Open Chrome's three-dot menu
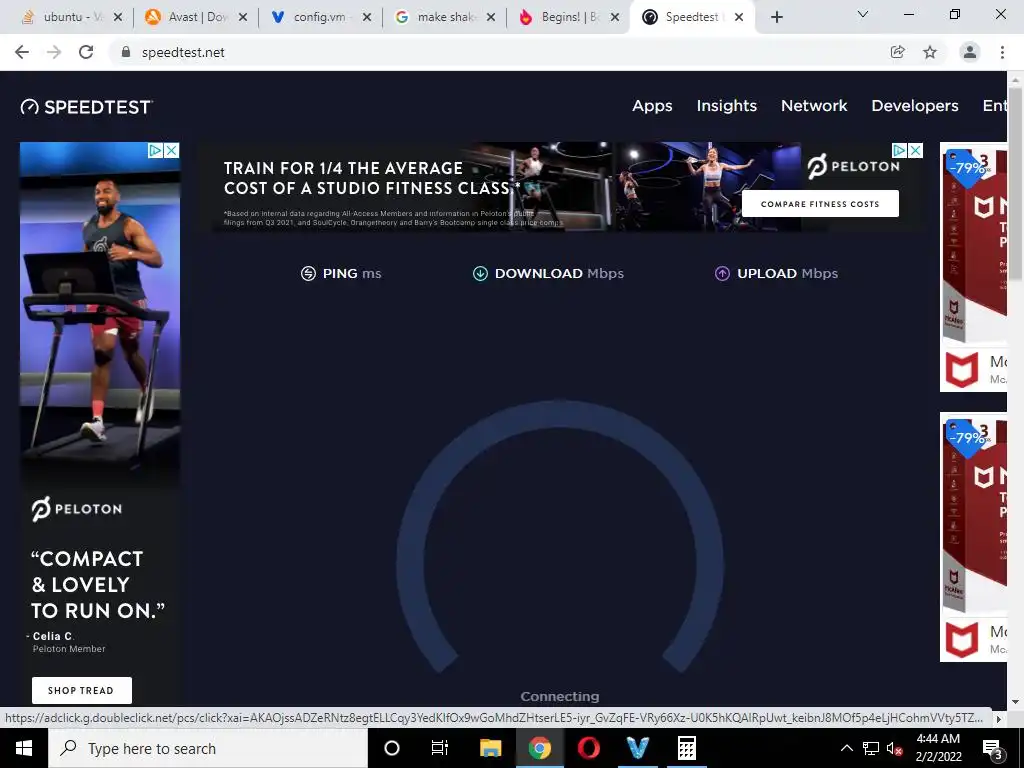 tap(1002, 52)
